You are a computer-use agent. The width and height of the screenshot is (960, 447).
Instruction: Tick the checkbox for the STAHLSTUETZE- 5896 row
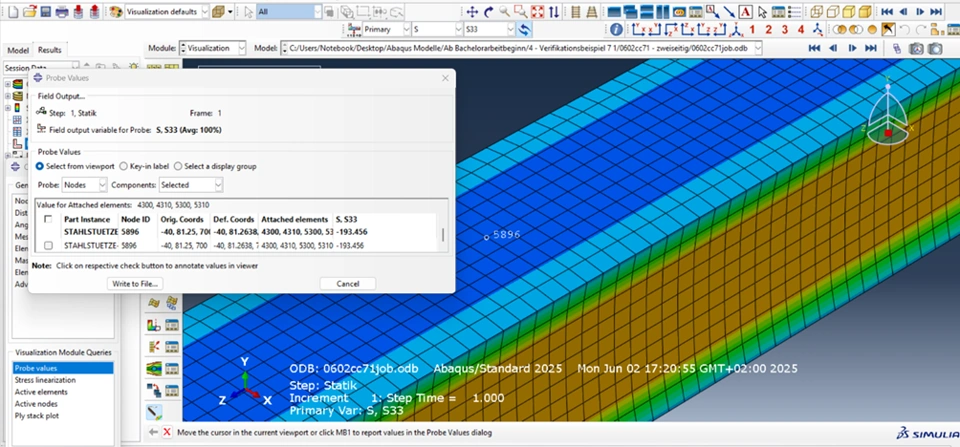48,246
